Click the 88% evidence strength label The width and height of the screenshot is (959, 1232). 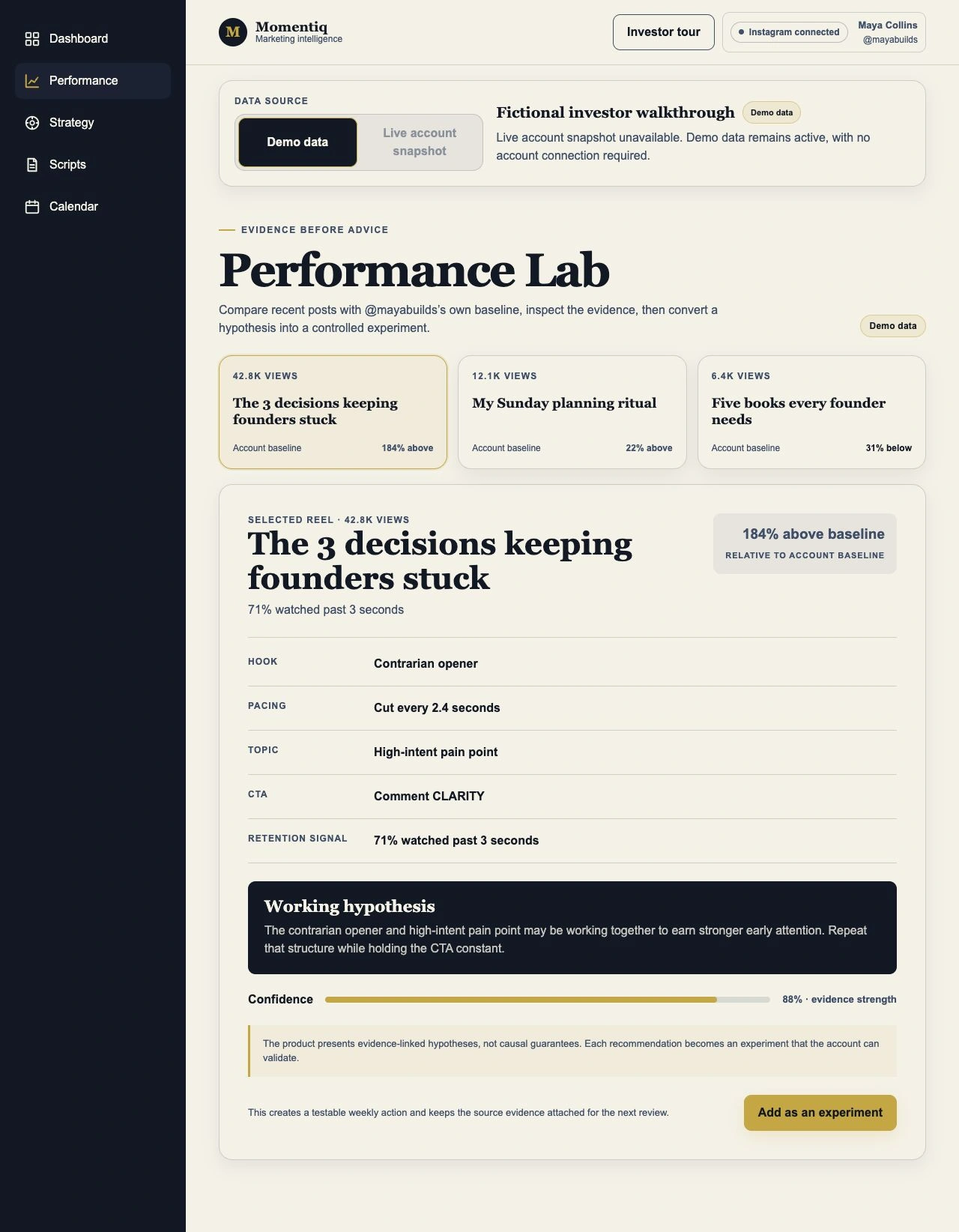point(839,1000)
